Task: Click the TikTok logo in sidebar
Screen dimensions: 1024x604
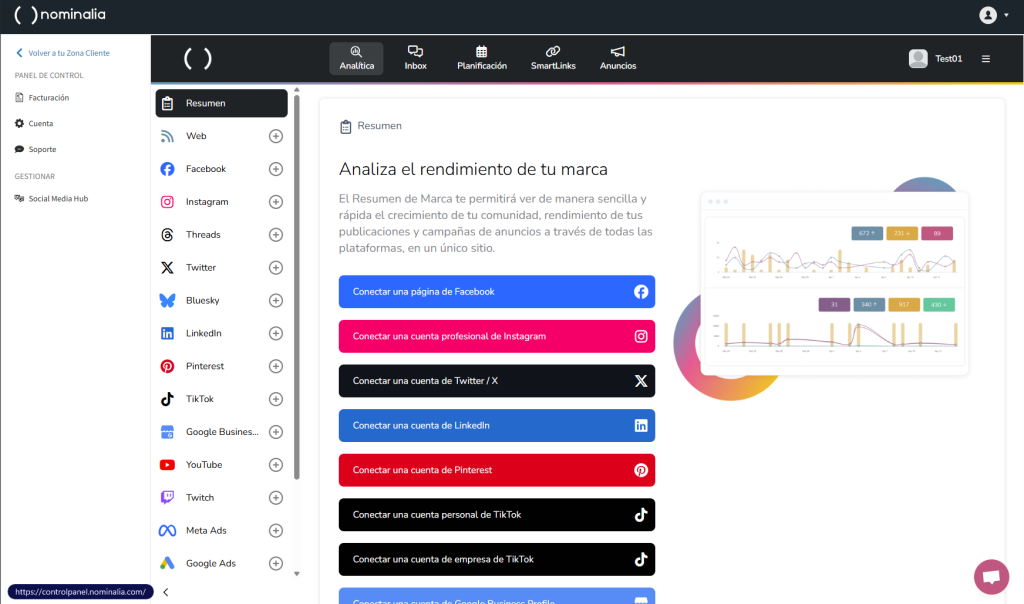Action: click(x=167, y=399)
